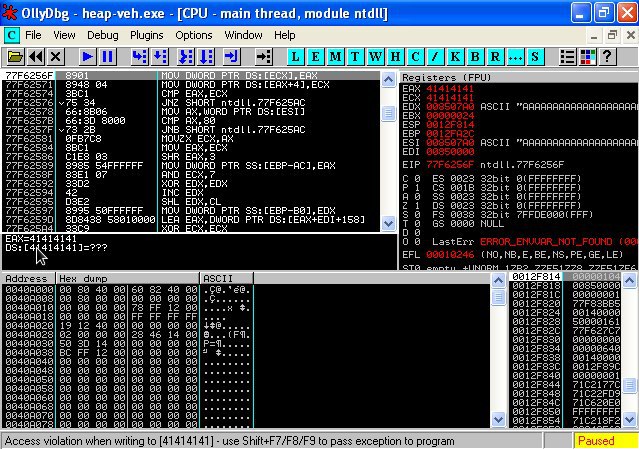Select the CMP EAX,ECX instruction line

[x=191, y=94]
